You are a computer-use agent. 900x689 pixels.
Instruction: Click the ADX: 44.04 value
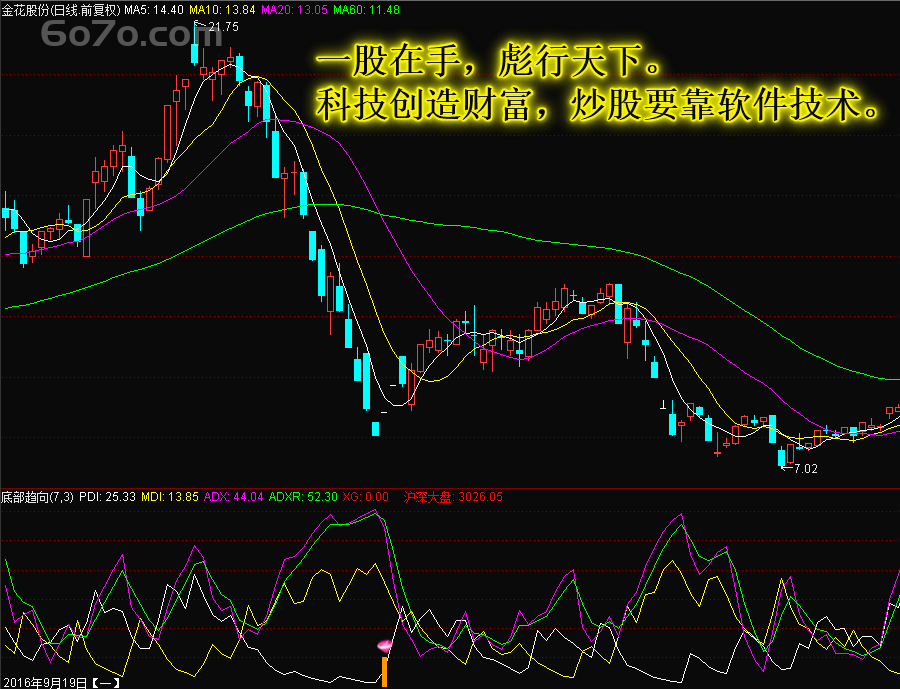click(234, 497)
